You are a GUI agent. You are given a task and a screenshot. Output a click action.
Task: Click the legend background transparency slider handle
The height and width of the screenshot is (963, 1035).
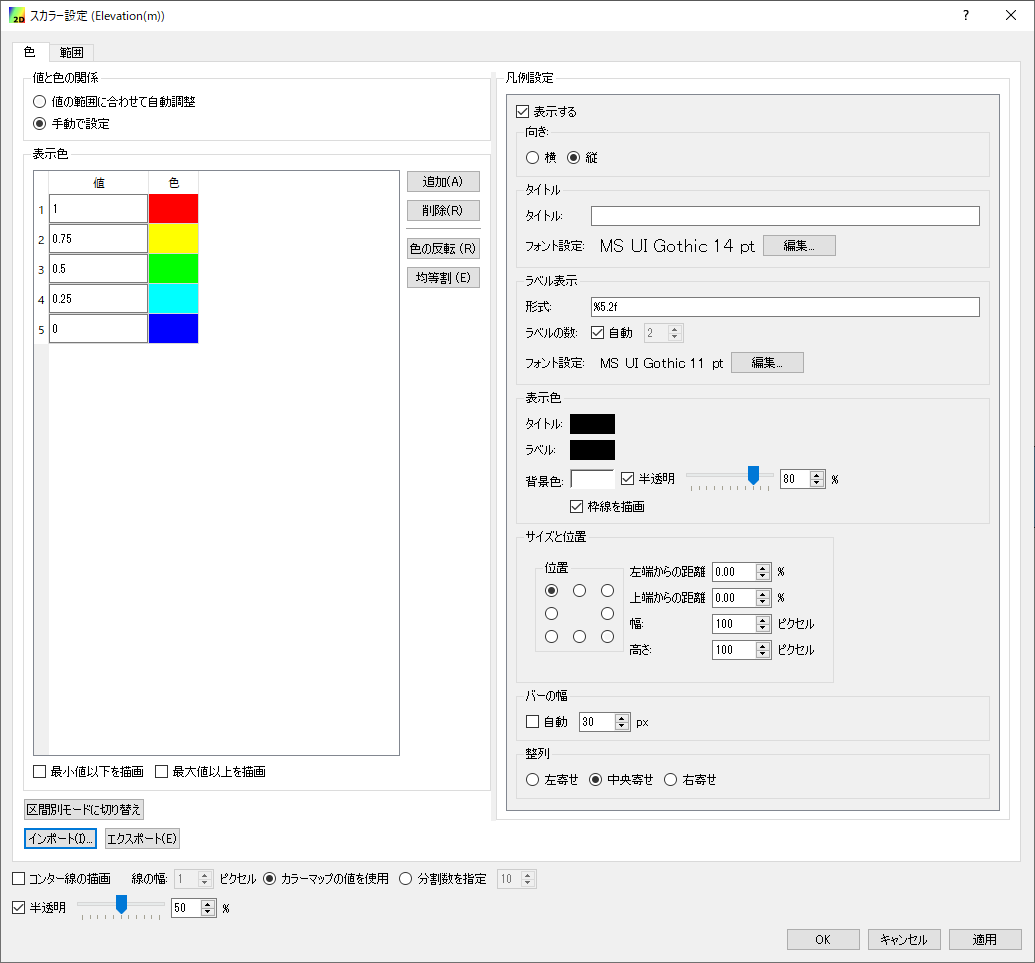pyautogui.click(x=753, y=475)
